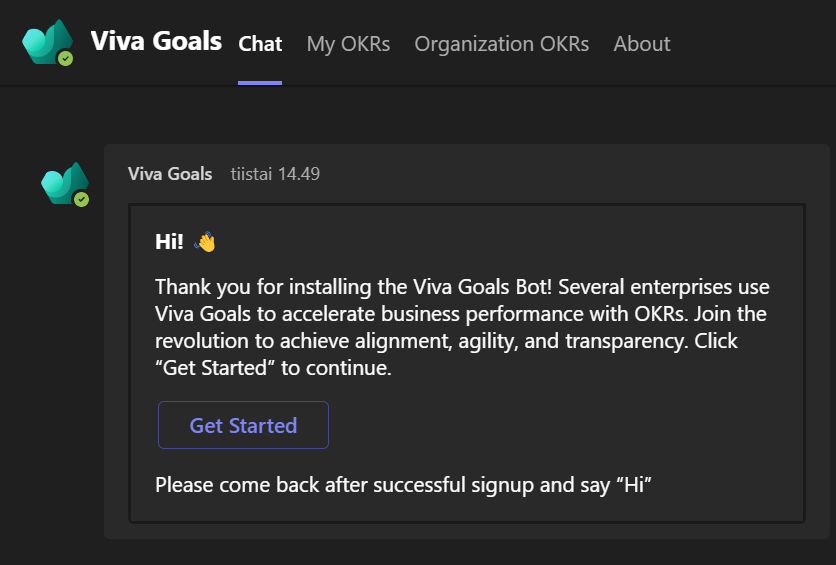
Task: Open the My OKRs tab
Action: [x=348, y=44]
